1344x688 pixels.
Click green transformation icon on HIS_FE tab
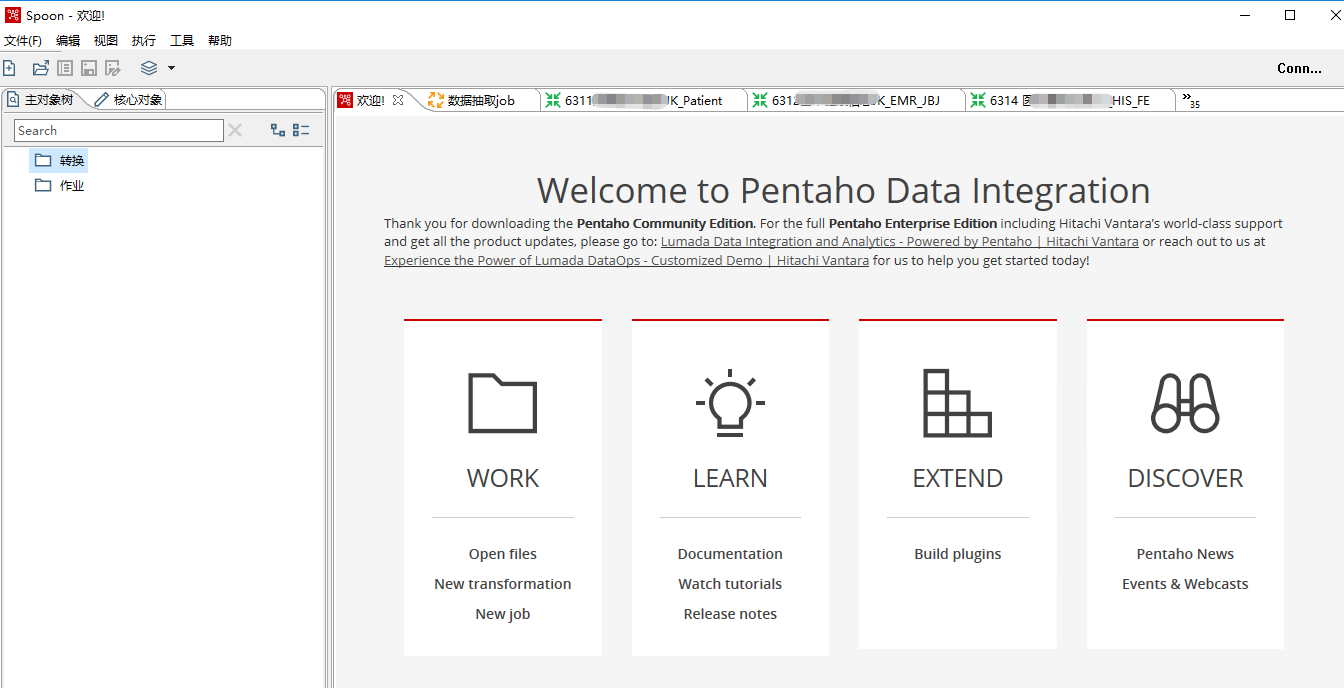[x=977, y=100]
